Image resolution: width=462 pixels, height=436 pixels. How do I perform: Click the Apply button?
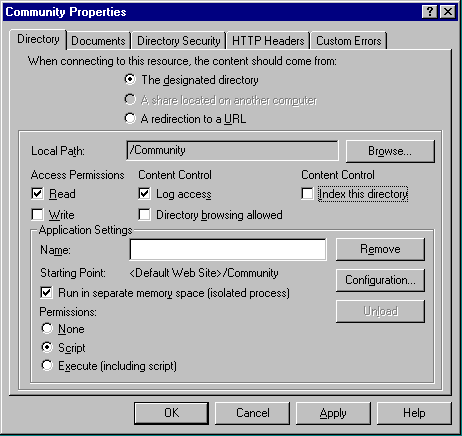coord(333,413)
